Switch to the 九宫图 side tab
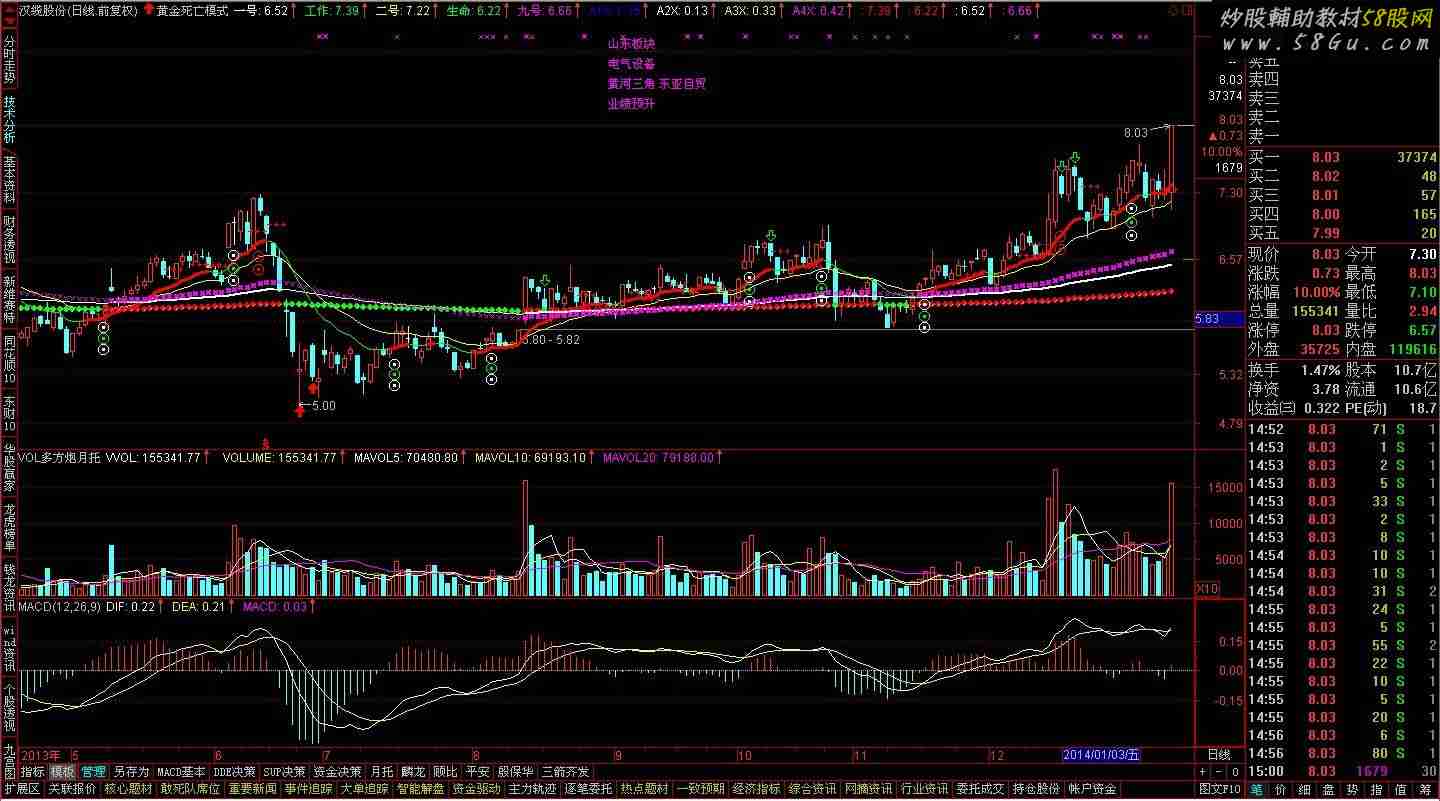Viewport: 1440px width, 801px height. 9,761
